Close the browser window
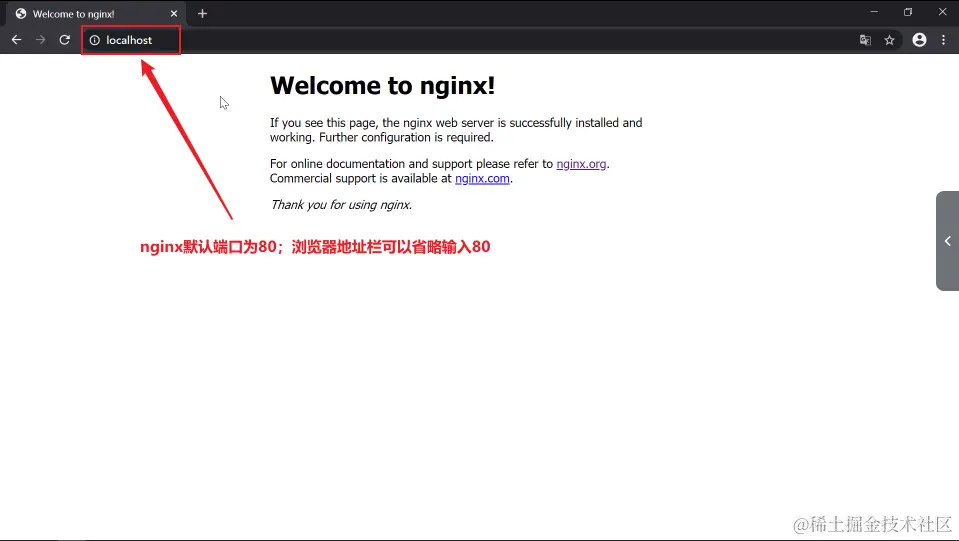The image size is (959, 541). tap(942, 12)
